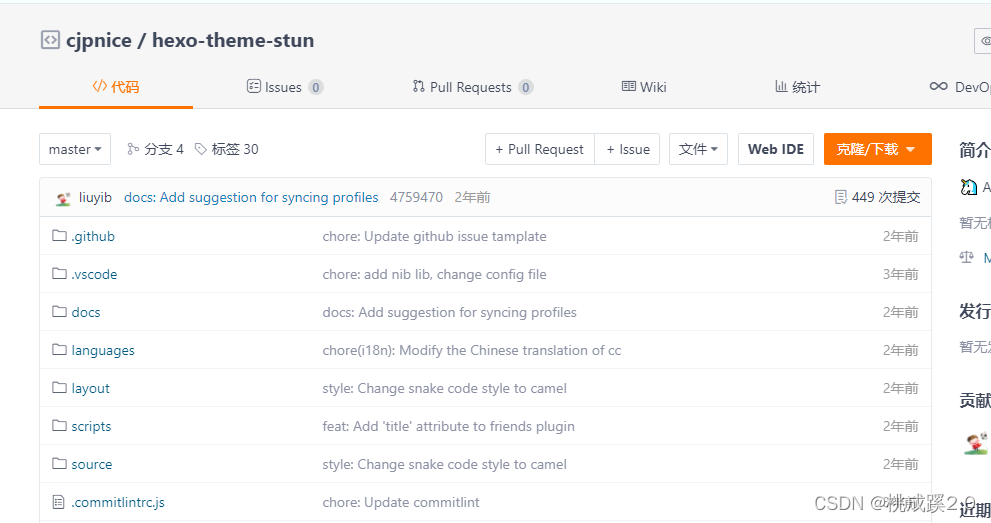Open commit hash 4759470
Viewport: 991px width, 523px height.
(416, 197)
